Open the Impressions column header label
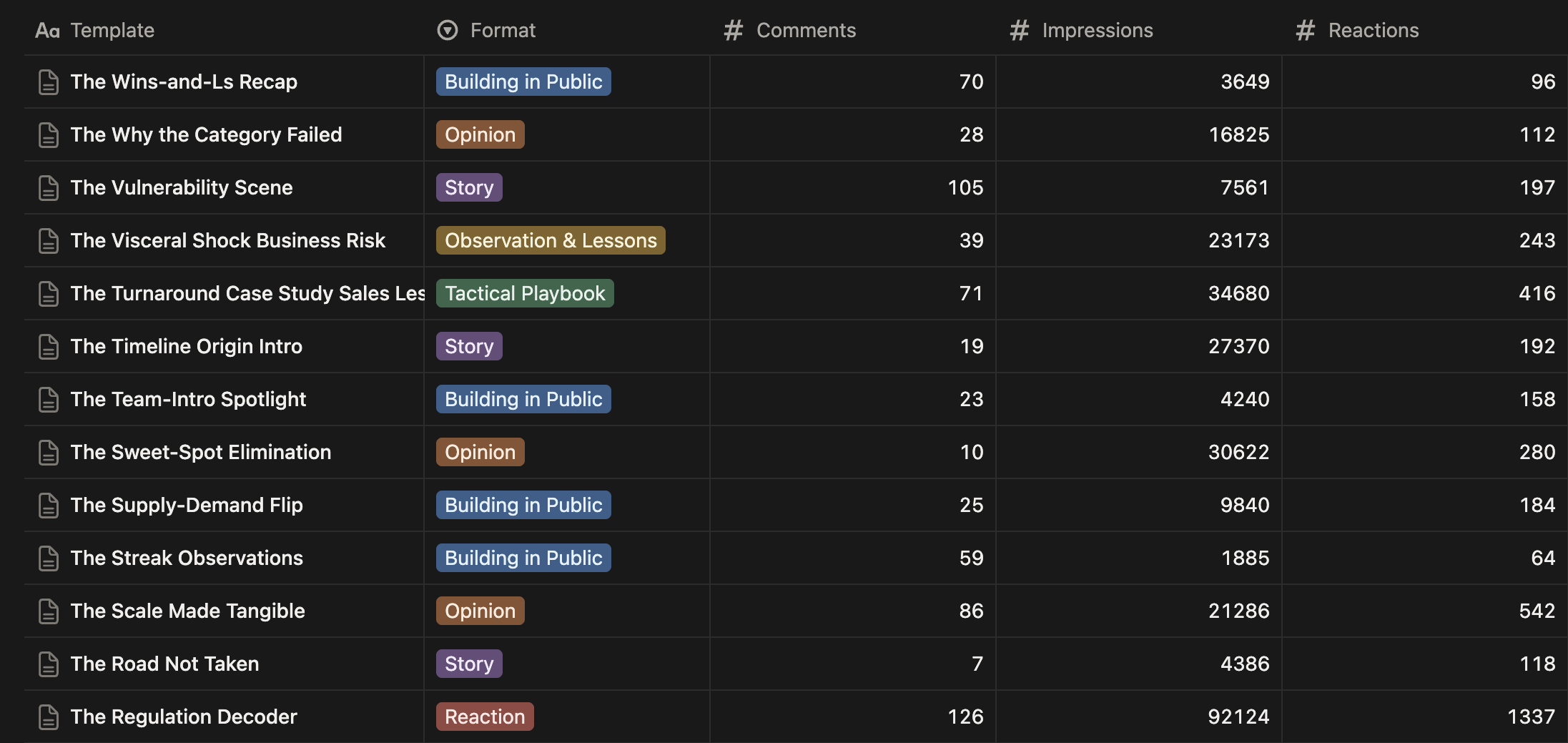1568x743 pixels. pos(1098,30)
